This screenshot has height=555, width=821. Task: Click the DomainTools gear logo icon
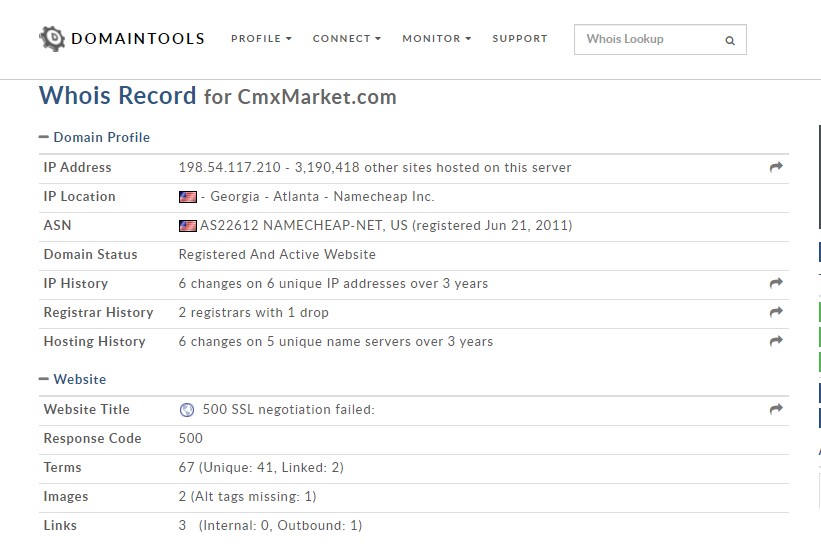52,38
